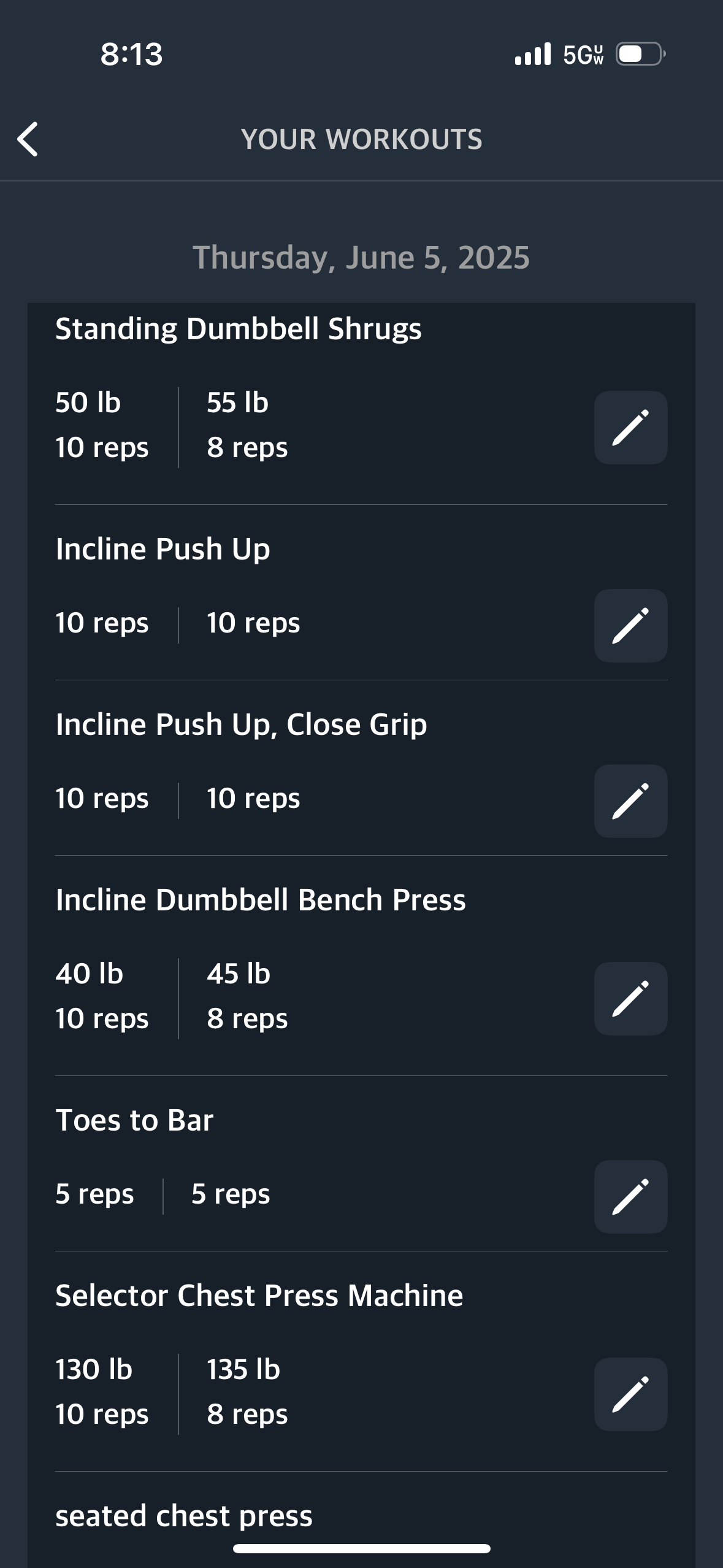Screen dimensions: 723x1568
Task: Tap the Selector Chest Press Machine title
Action: 259,1296
